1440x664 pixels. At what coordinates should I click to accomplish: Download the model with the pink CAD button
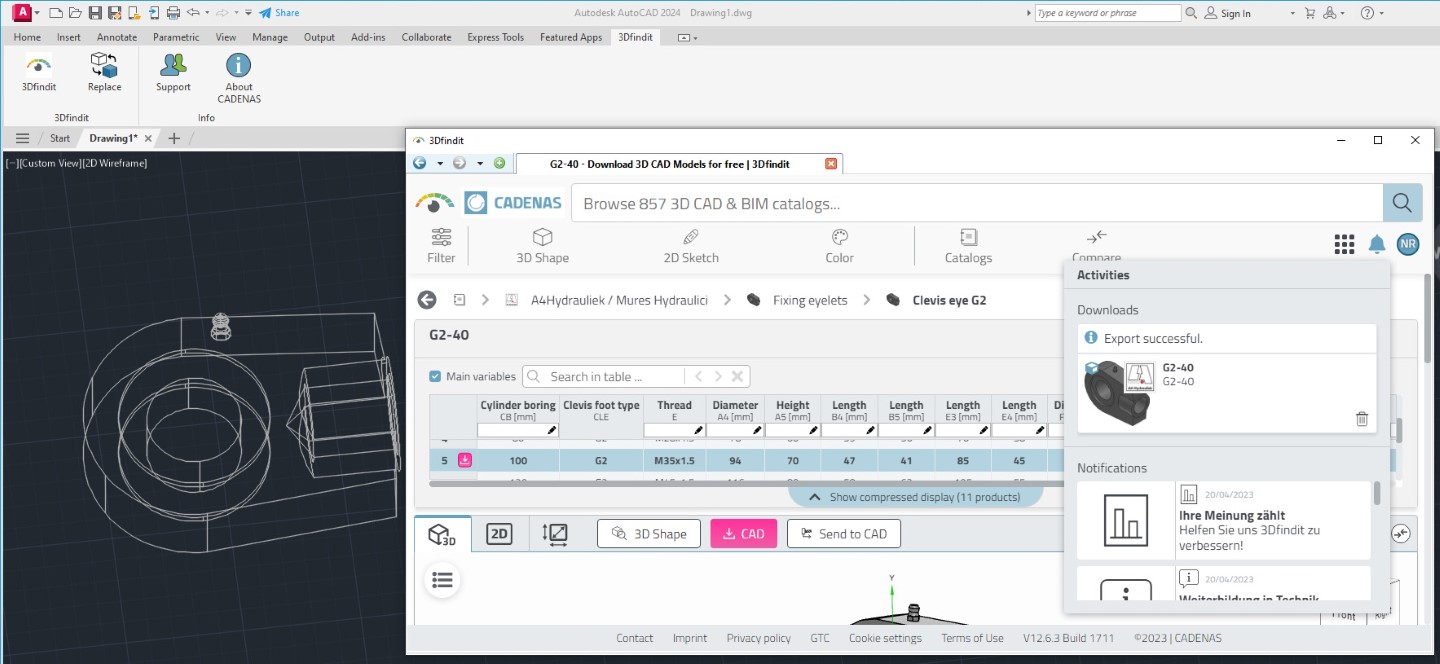pos(743,533)
